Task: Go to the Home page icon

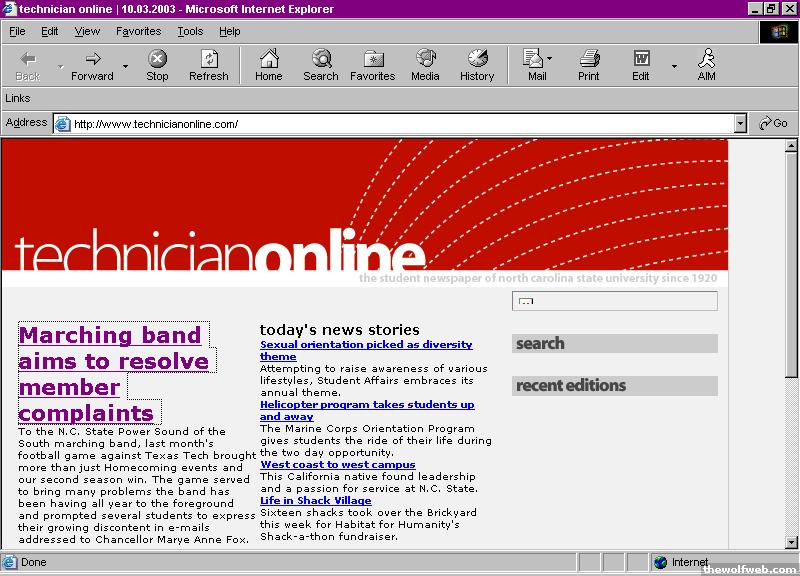Action: click(x=268, y=65)
